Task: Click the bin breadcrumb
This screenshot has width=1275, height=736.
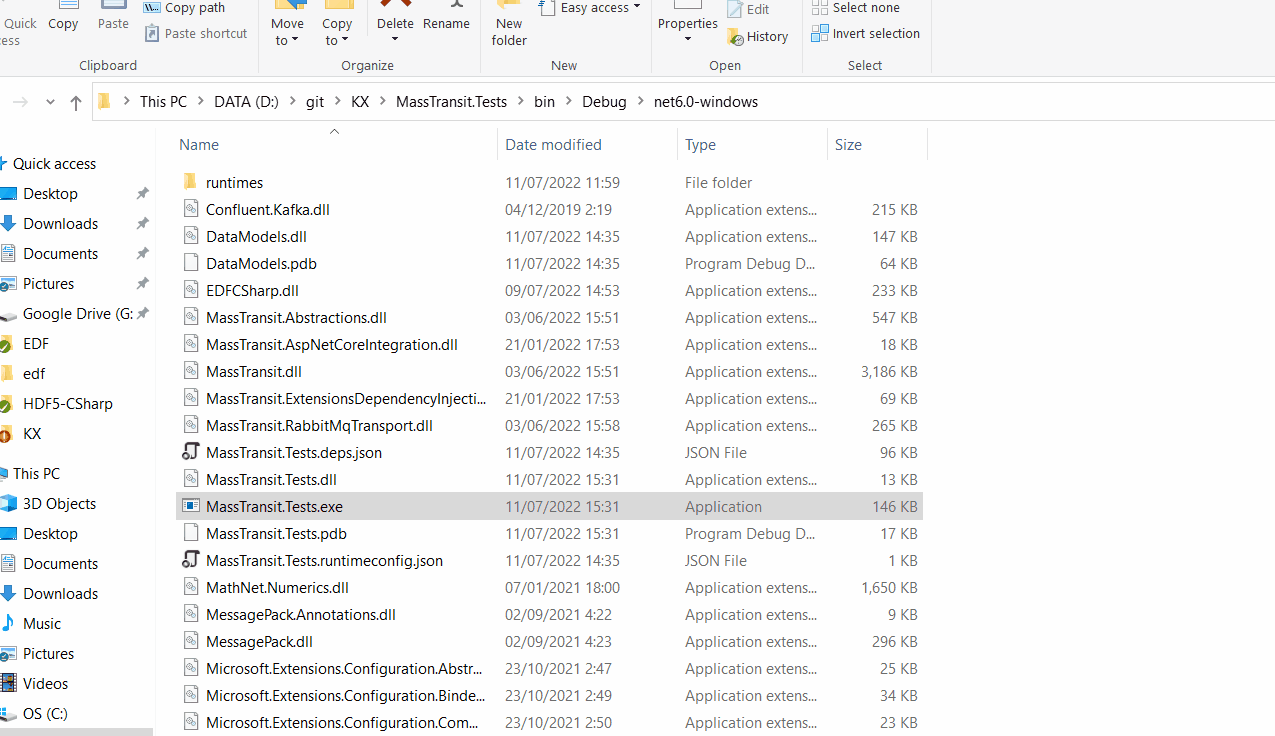Action: [544, 102]
